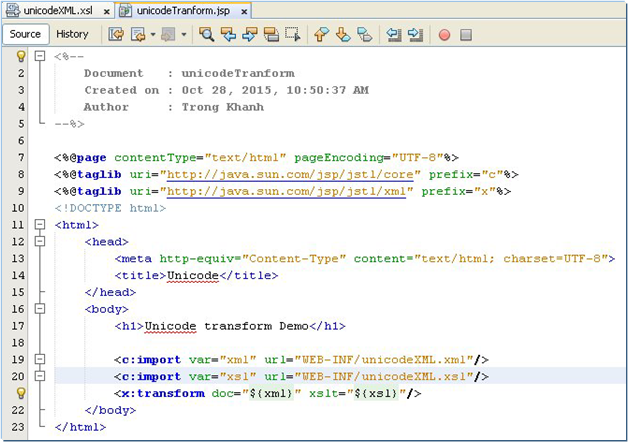Close the unicodeTranform.jsp tab
Screen dimensions: 629x442
(x=244, y=12)
